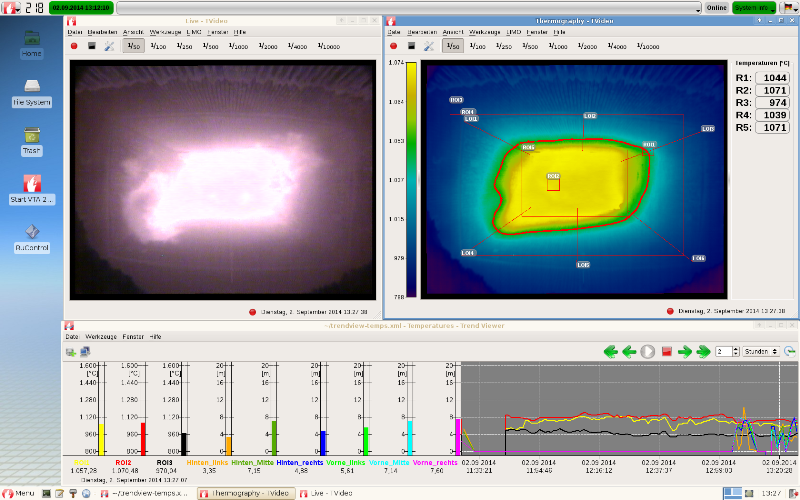
Task: Open the System Info dropdown
Action: 754,8
